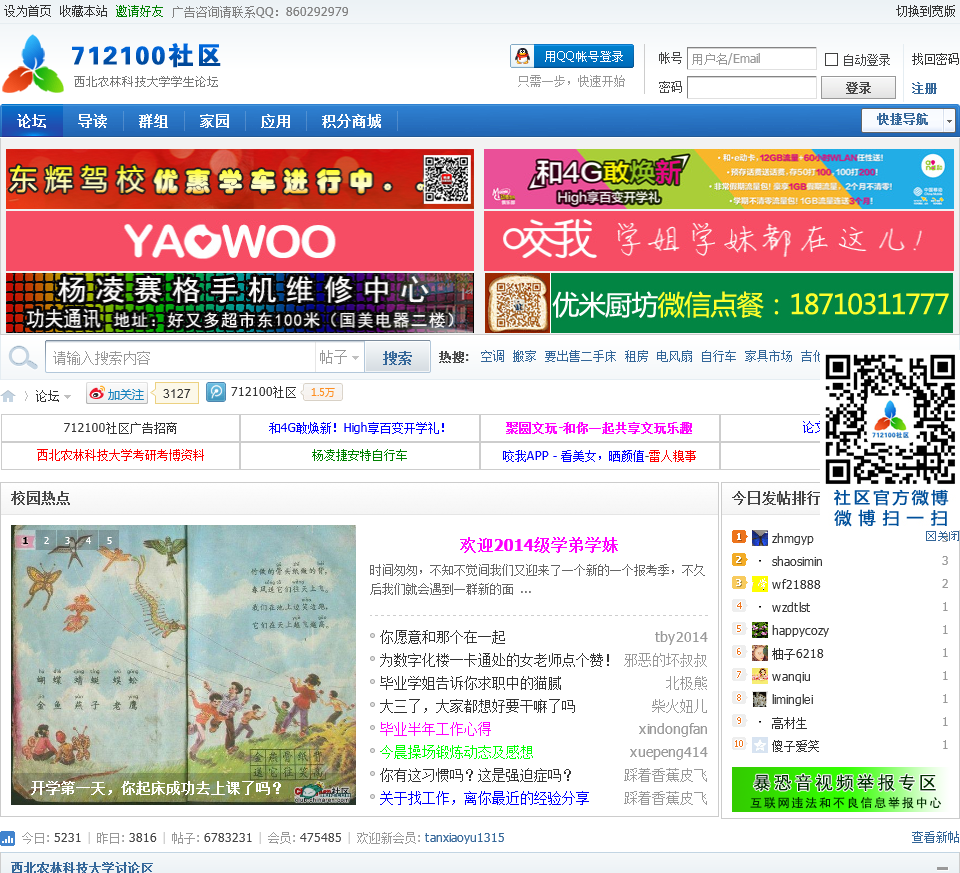
Task: Click the 东辉驾校 banner ad
Action: [x=240, y=179]
